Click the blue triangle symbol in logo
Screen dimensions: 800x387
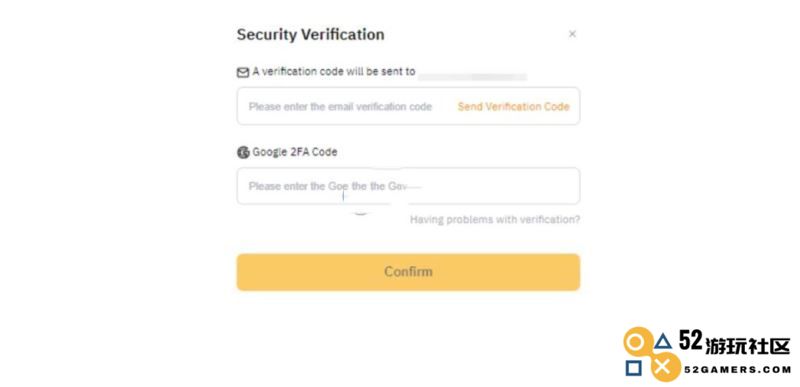[663, 341]
